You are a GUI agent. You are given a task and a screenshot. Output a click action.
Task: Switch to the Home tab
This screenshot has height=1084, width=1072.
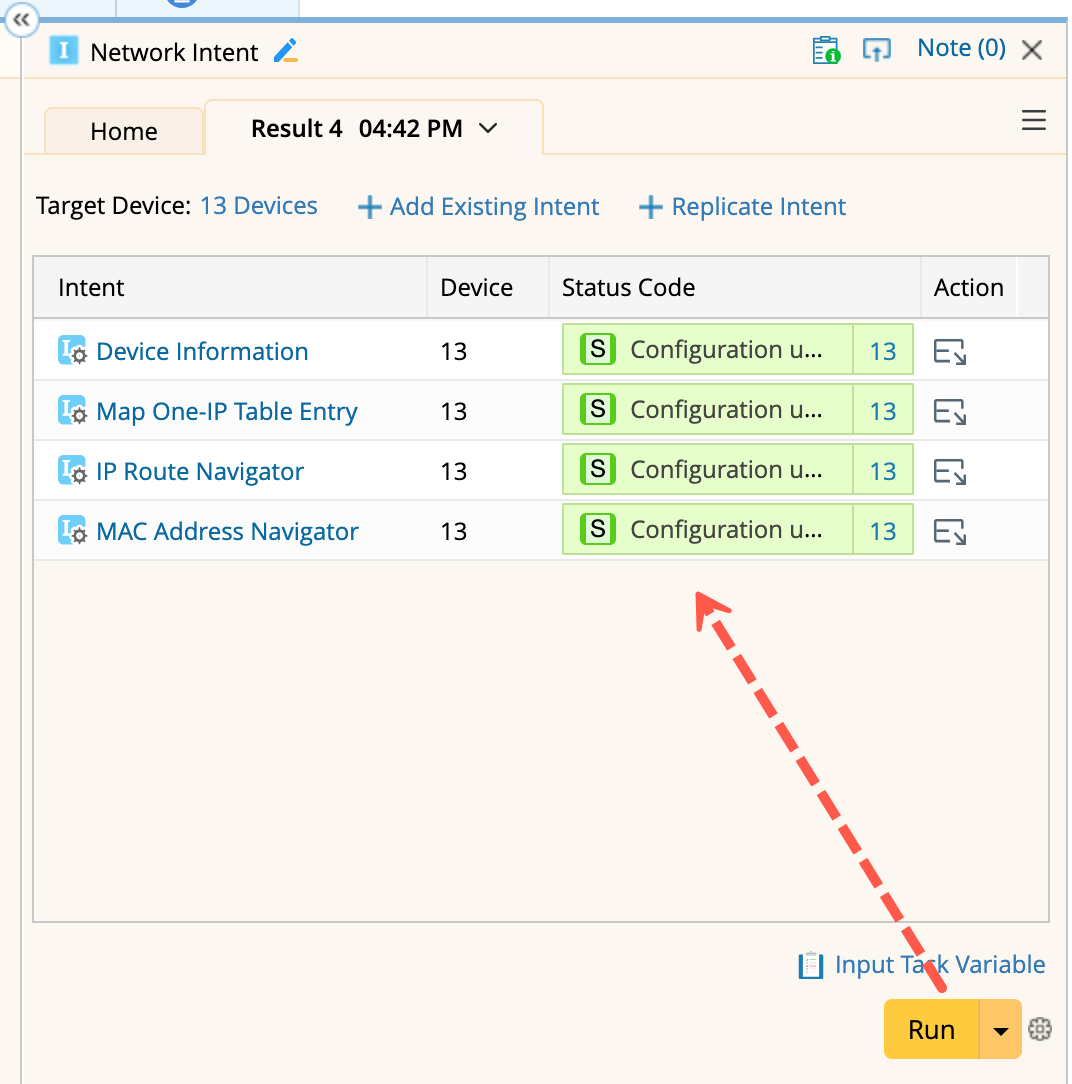point(124,131)
